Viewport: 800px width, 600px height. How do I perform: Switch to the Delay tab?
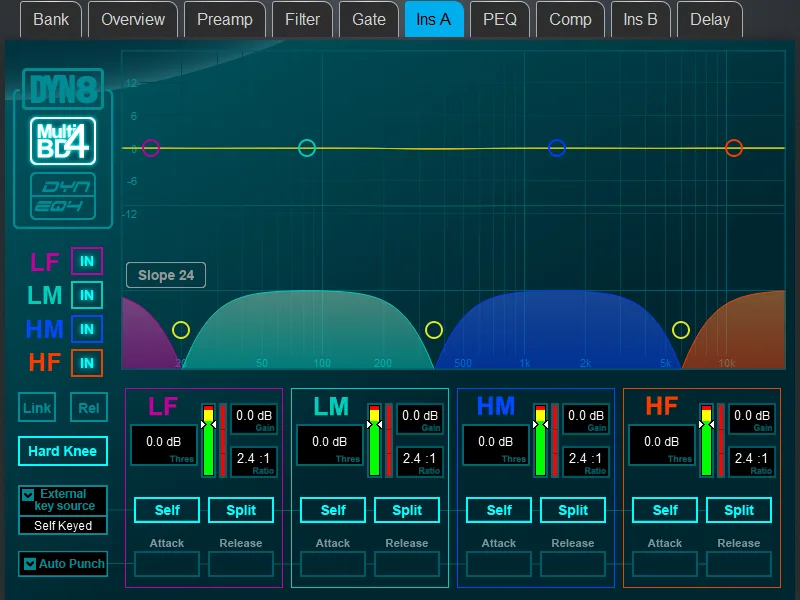tap(710, 19)
